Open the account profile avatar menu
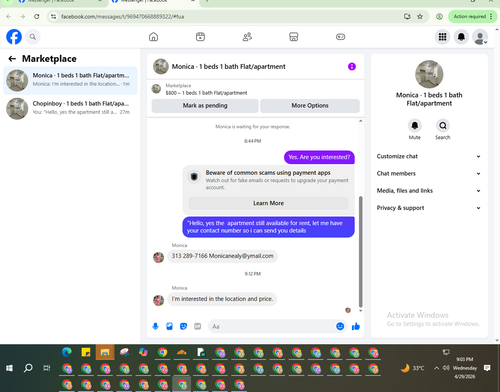 tap(480, 37)
